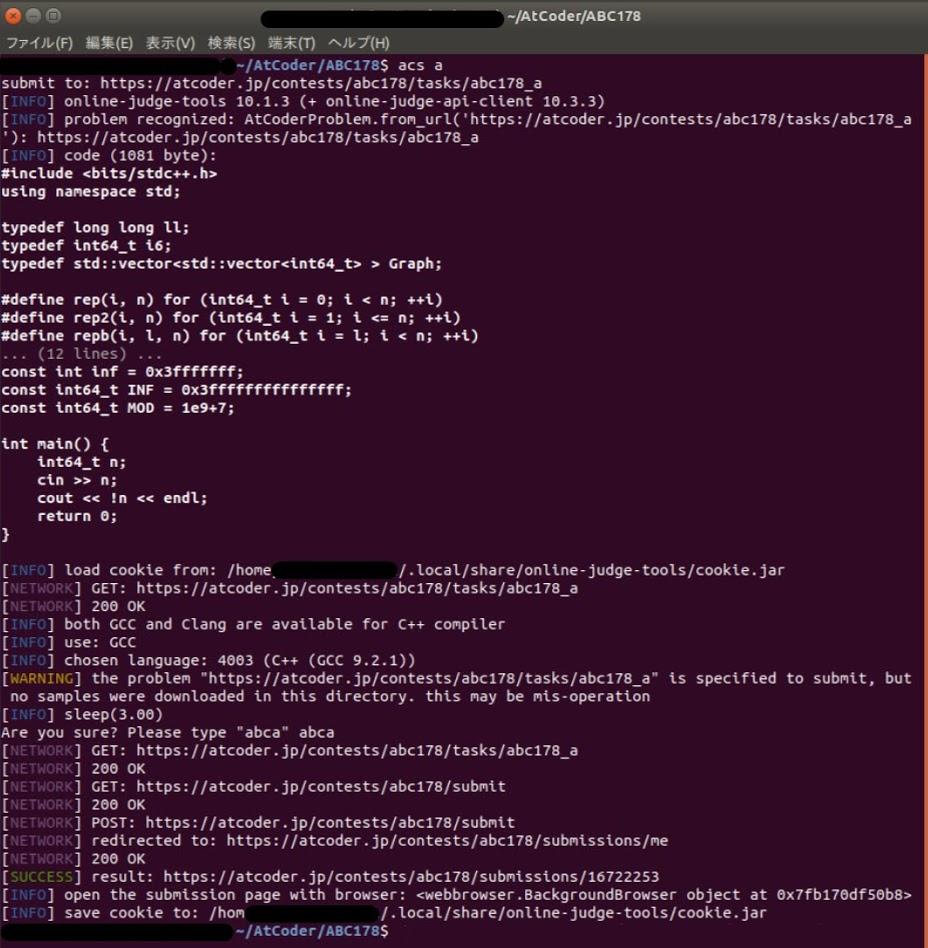Open the 'submit to:' abc178_a URL
This screenshot has width=928, height=948.
[x=321, y=83]
